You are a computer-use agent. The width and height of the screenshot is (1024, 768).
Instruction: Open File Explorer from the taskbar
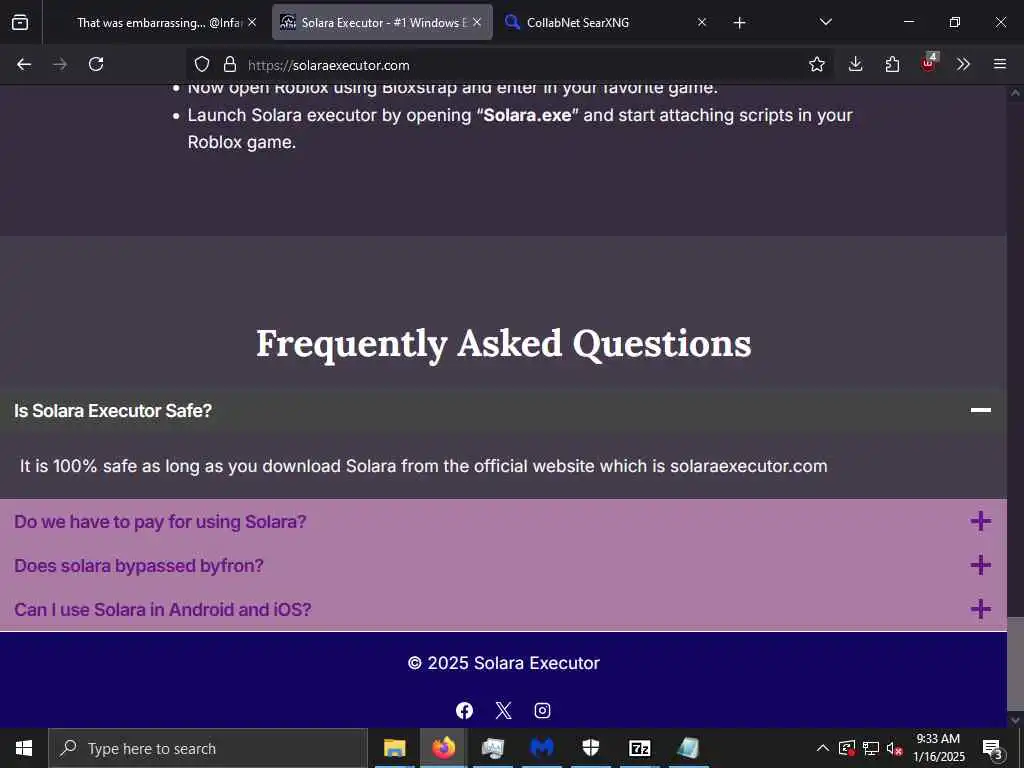tap(394, 748)
